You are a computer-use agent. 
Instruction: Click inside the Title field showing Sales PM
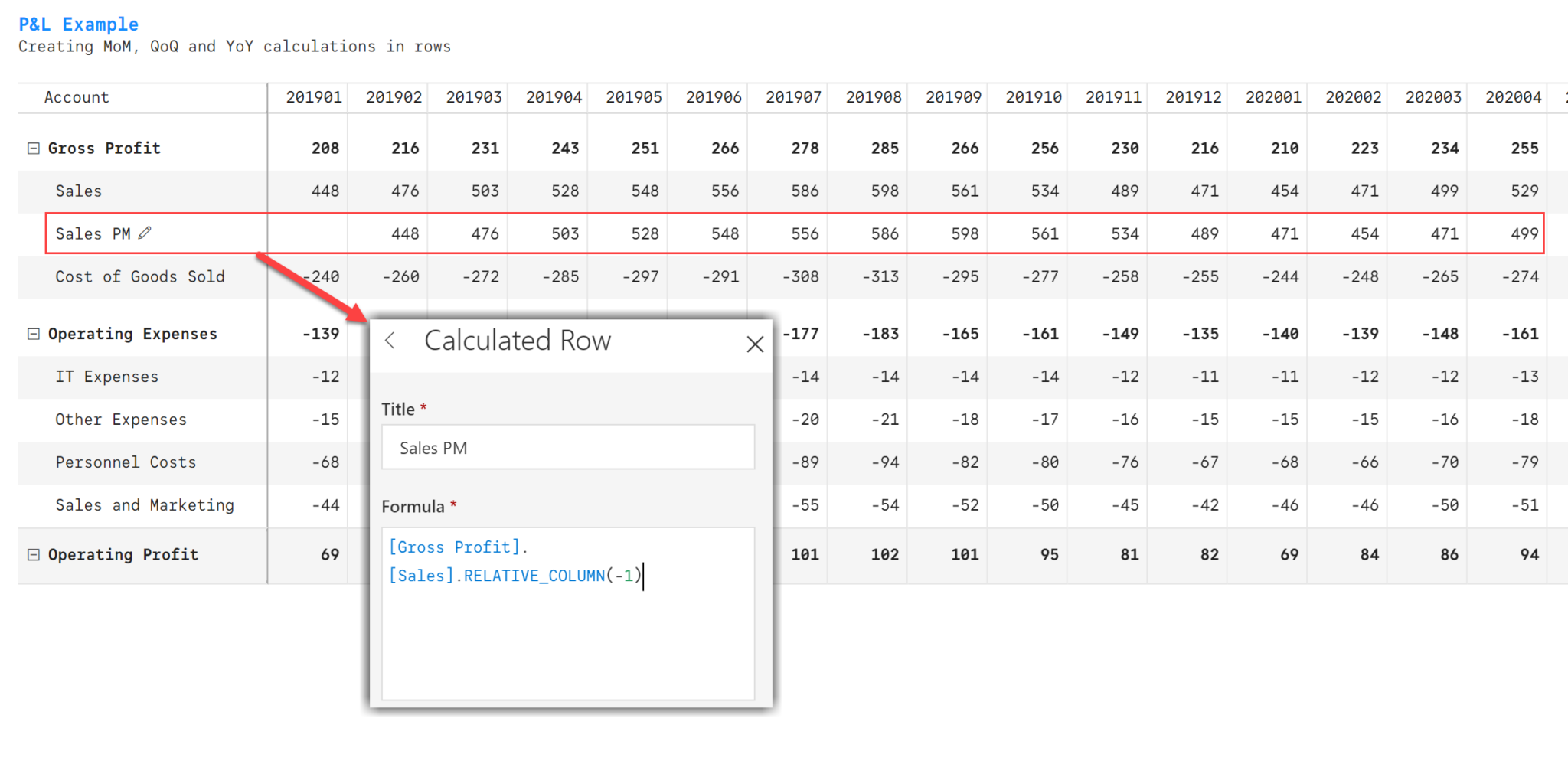click(x=568, y=447)
